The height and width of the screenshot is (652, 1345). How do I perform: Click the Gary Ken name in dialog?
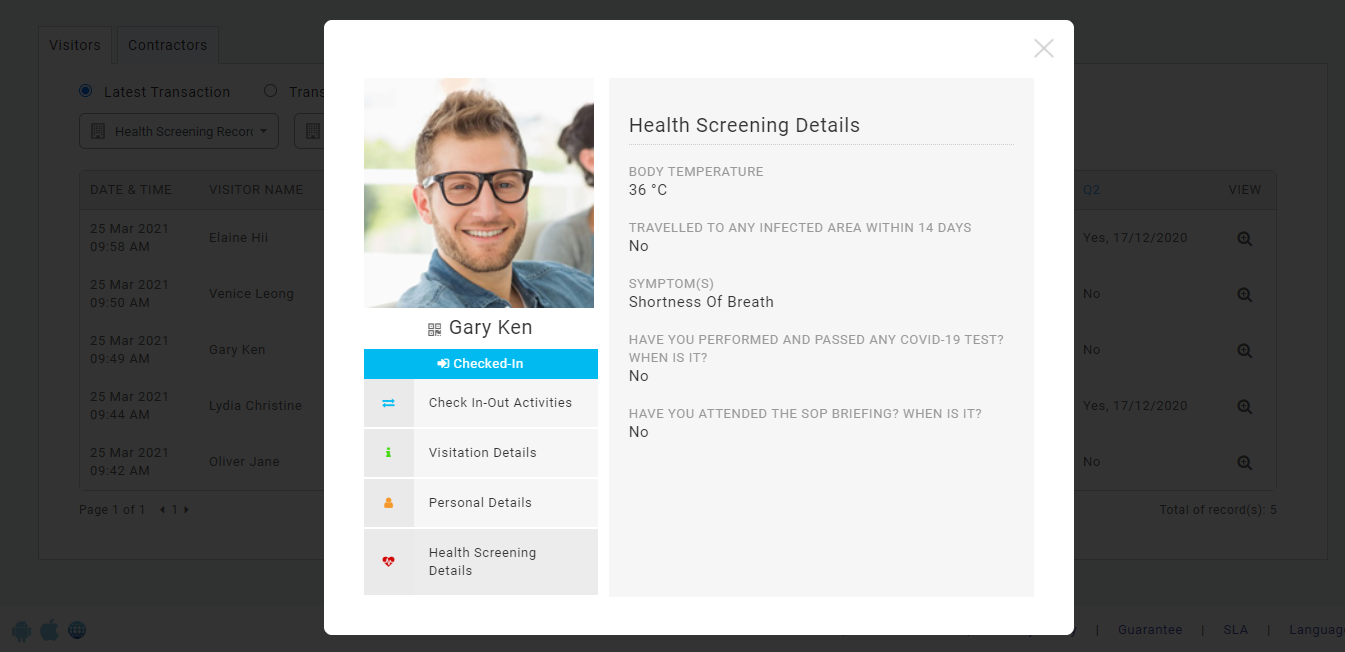click(491, 328)
